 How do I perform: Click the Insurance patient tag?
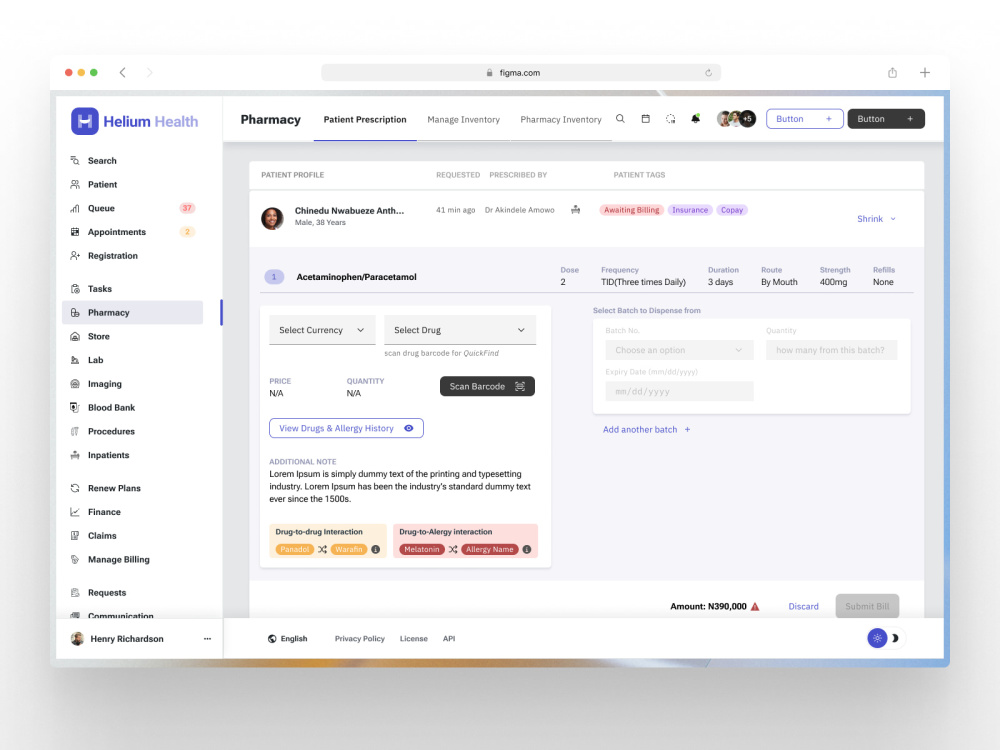point(690,210)
